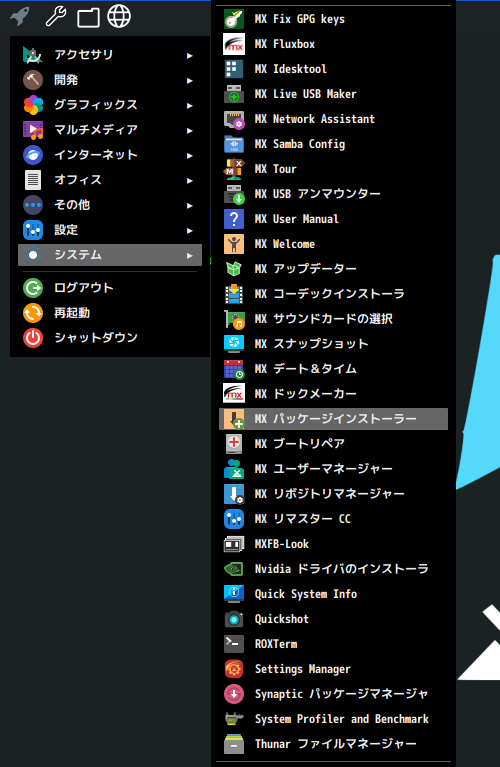Click the Quickshot camera icon

tap(234, 619)
